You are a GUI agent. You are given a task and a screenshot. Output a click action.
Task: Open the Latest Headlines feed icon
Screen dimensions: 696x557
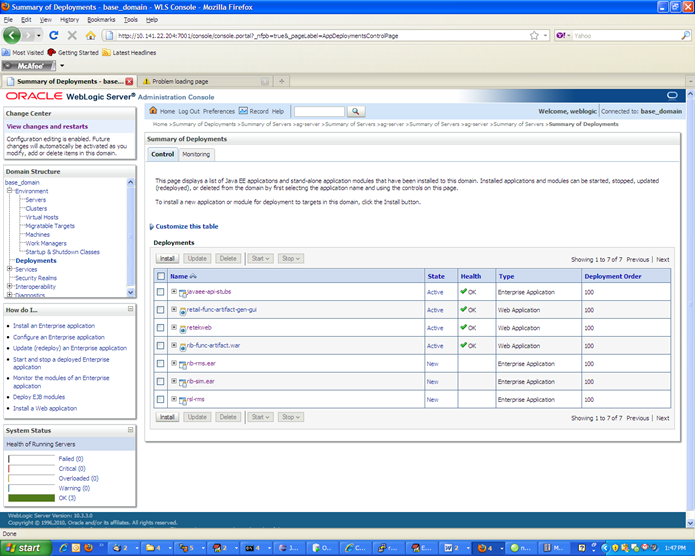click(106, 52)
